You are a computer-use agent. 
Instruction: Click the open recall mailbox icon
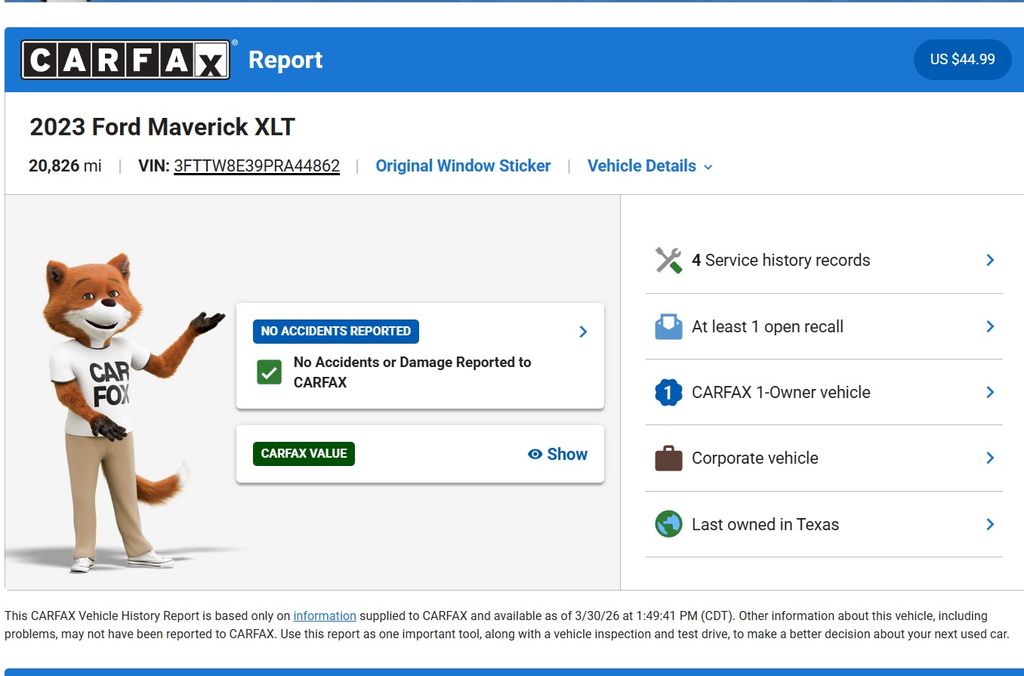click(x=668, y=327)
